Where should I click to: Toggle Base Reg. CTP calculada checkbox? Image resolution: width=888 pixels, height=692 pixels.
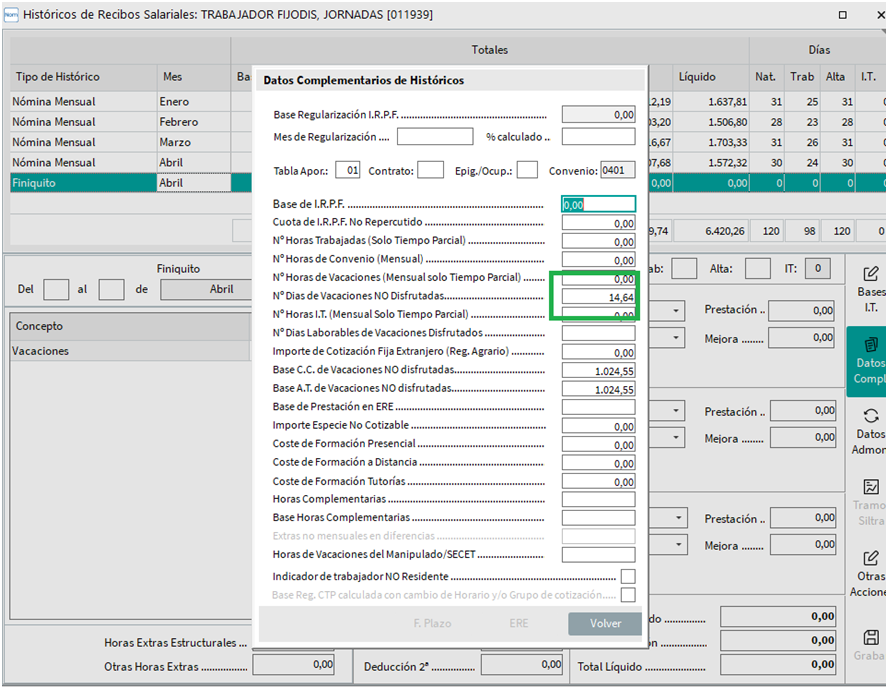click(x=627, y=595)
